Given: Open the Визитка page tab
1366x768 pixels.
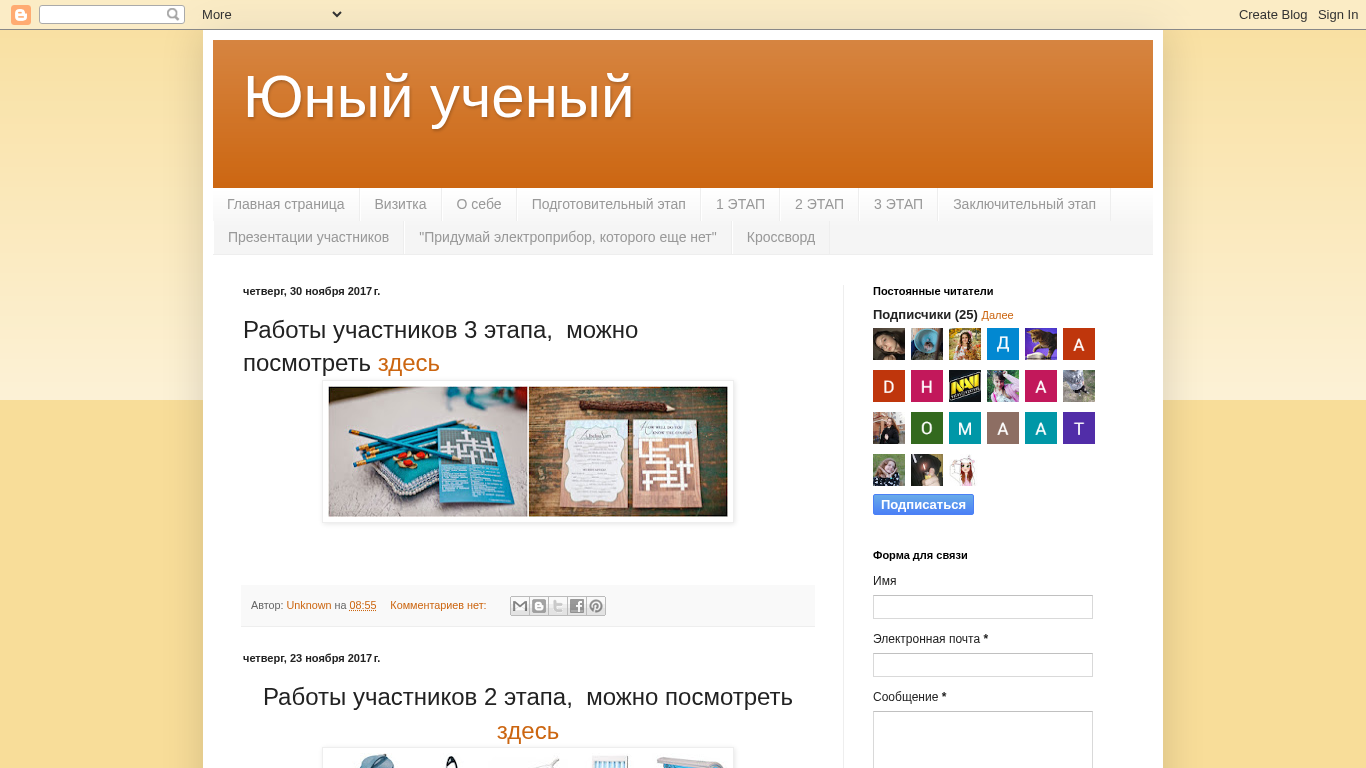Looking at the screenshot, I should 400,204.
